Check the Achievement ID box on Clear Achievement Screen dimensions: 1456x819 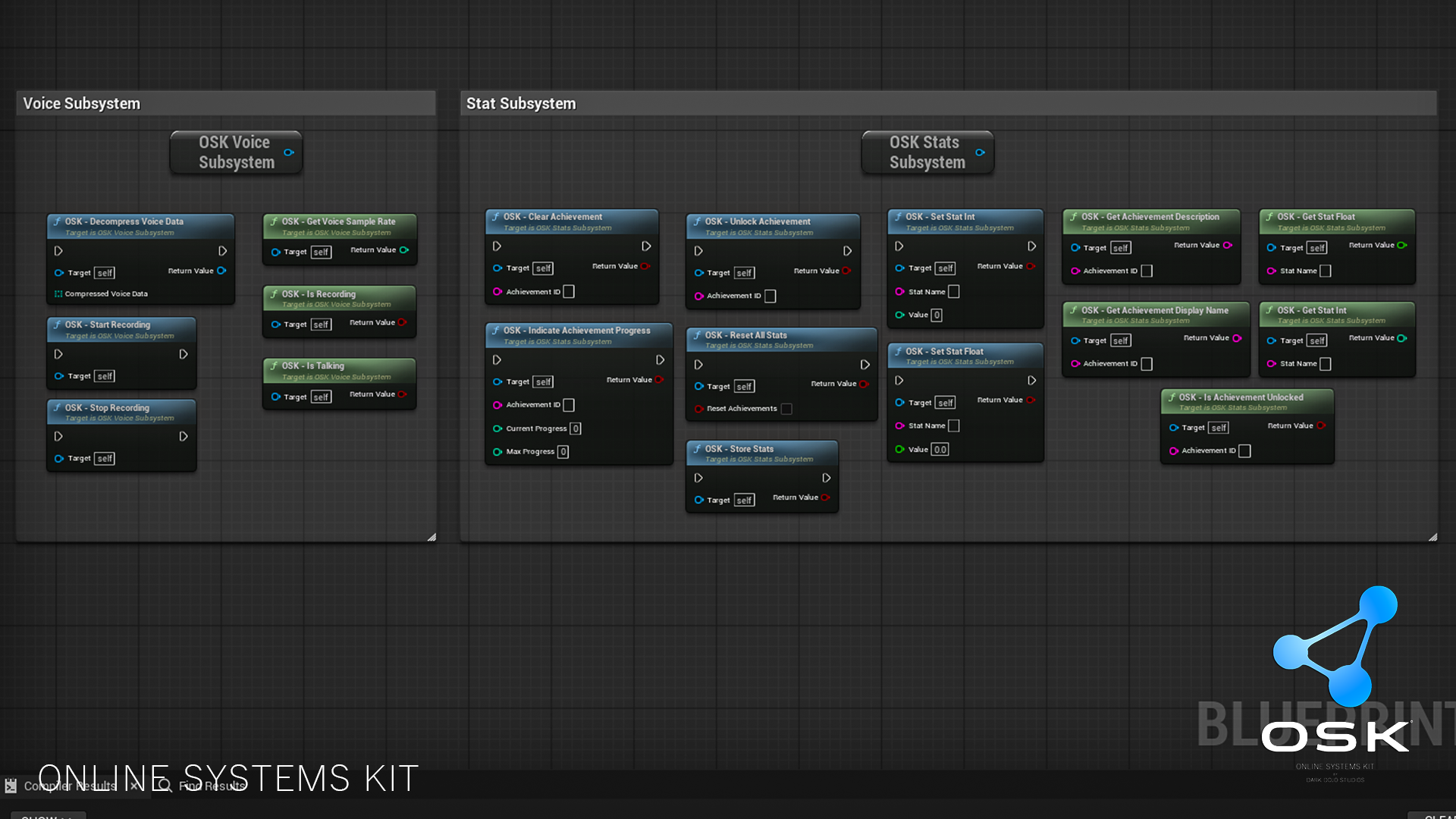tap(570, 291)
